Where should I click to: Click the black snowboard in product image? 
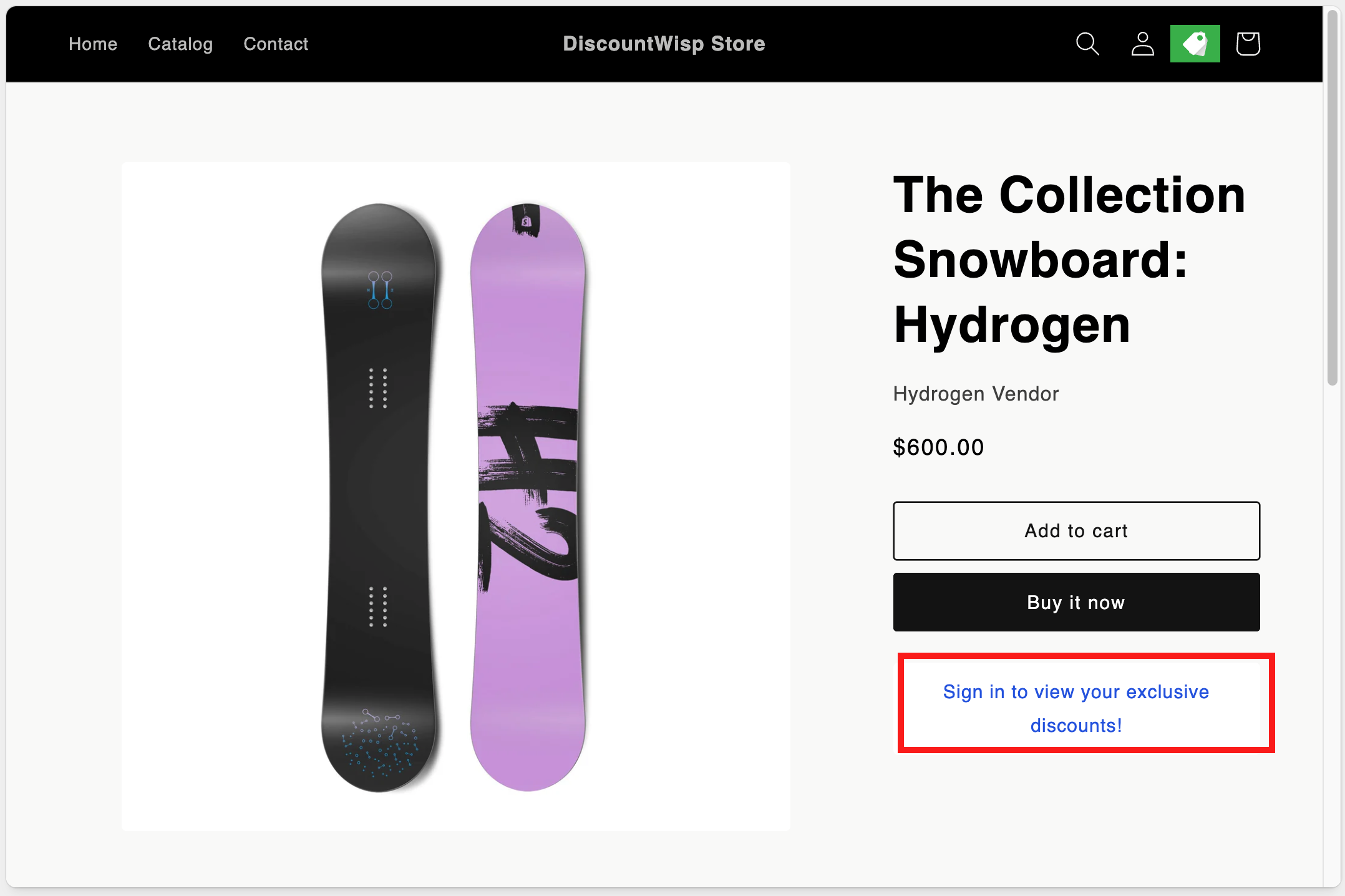(379, 499)
